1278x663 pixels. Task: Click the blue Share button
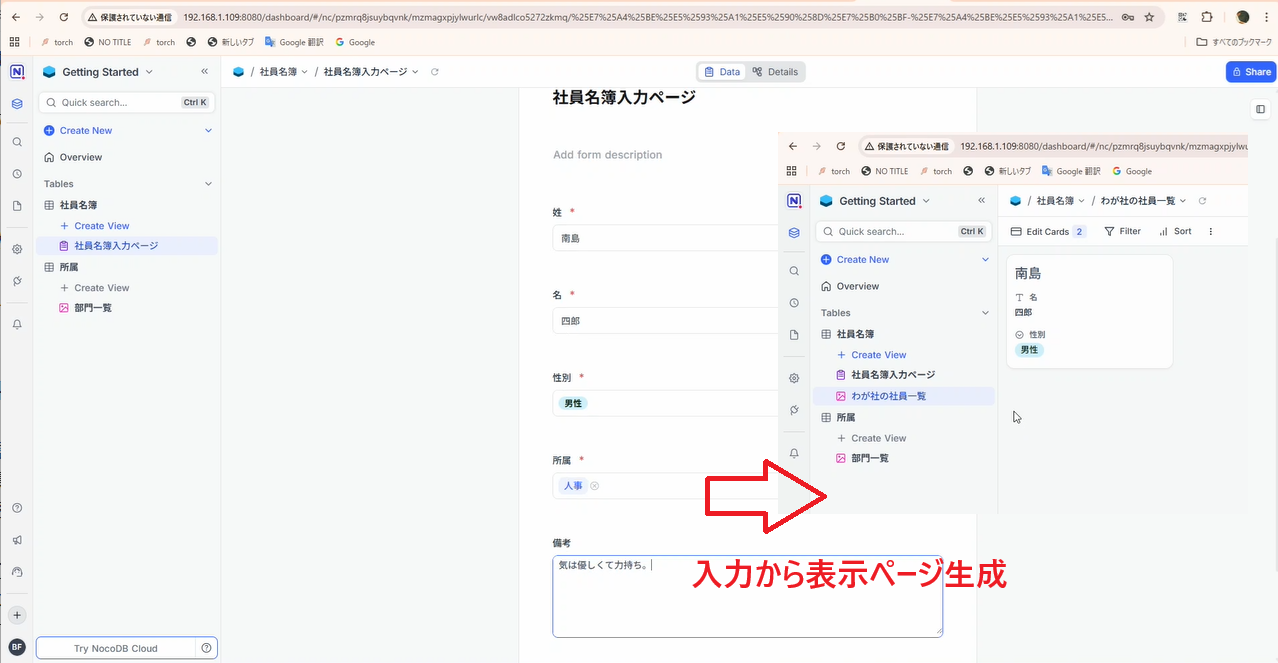[x=1250, y=72]
